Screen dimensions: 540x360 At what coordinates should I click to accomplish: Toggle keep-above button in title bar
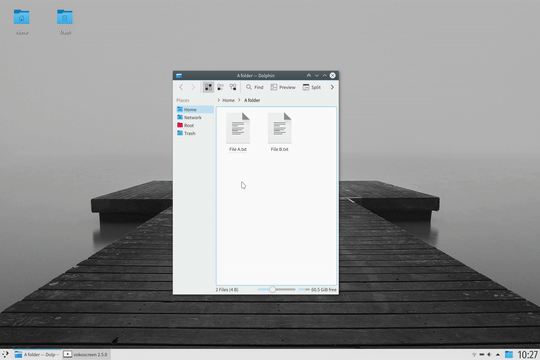(309, 75)
